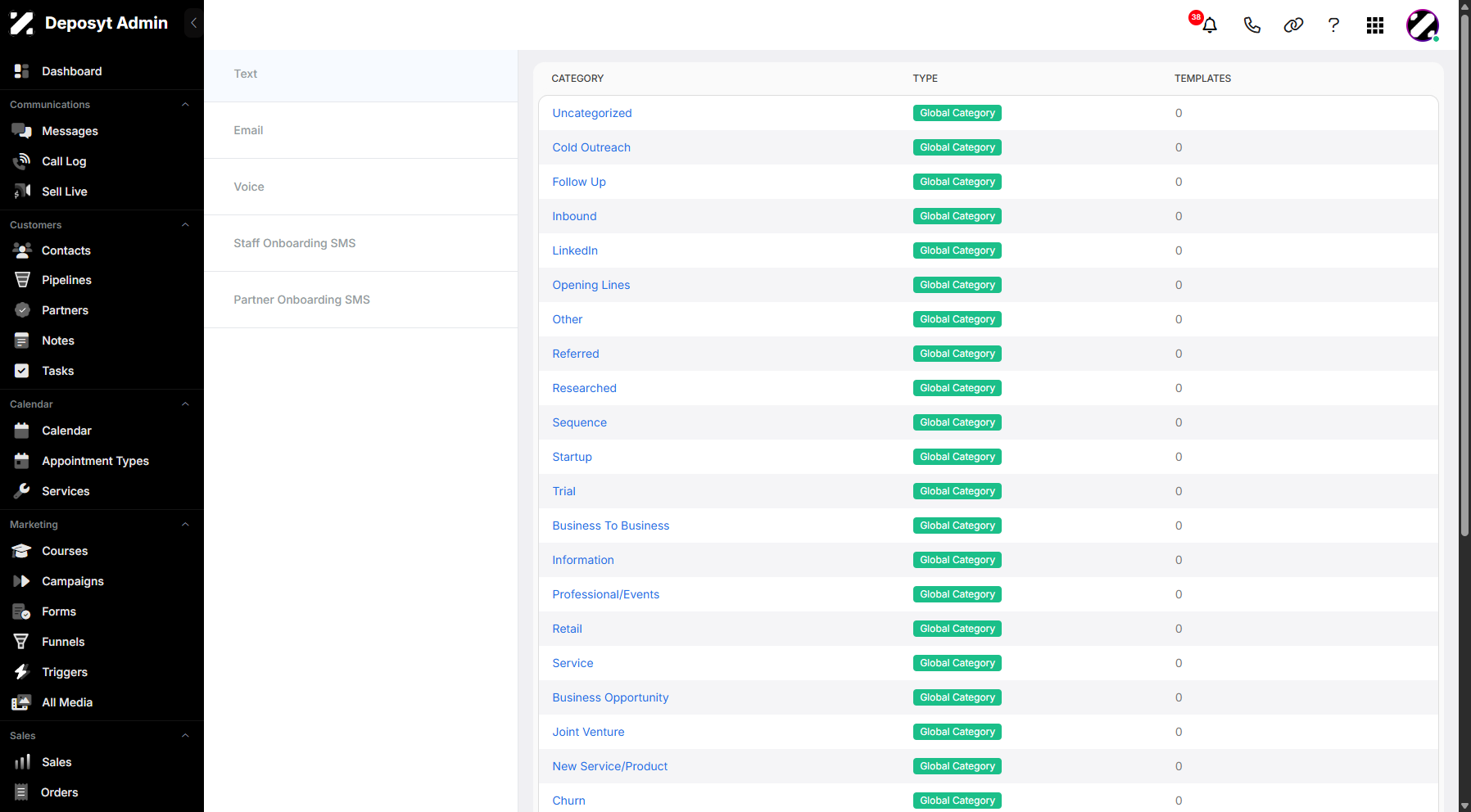
Task: Collapse the Customers section
Action: click(185, 225)
